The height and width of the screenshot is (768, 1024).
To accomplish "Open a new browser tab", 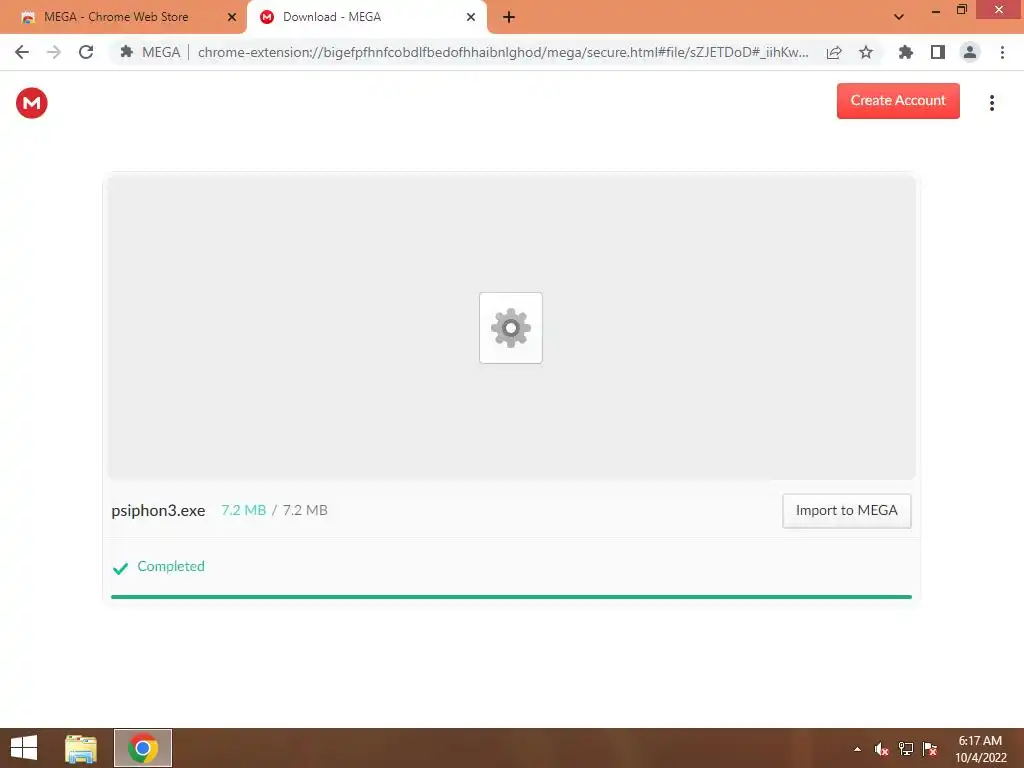I will [509, 17].
